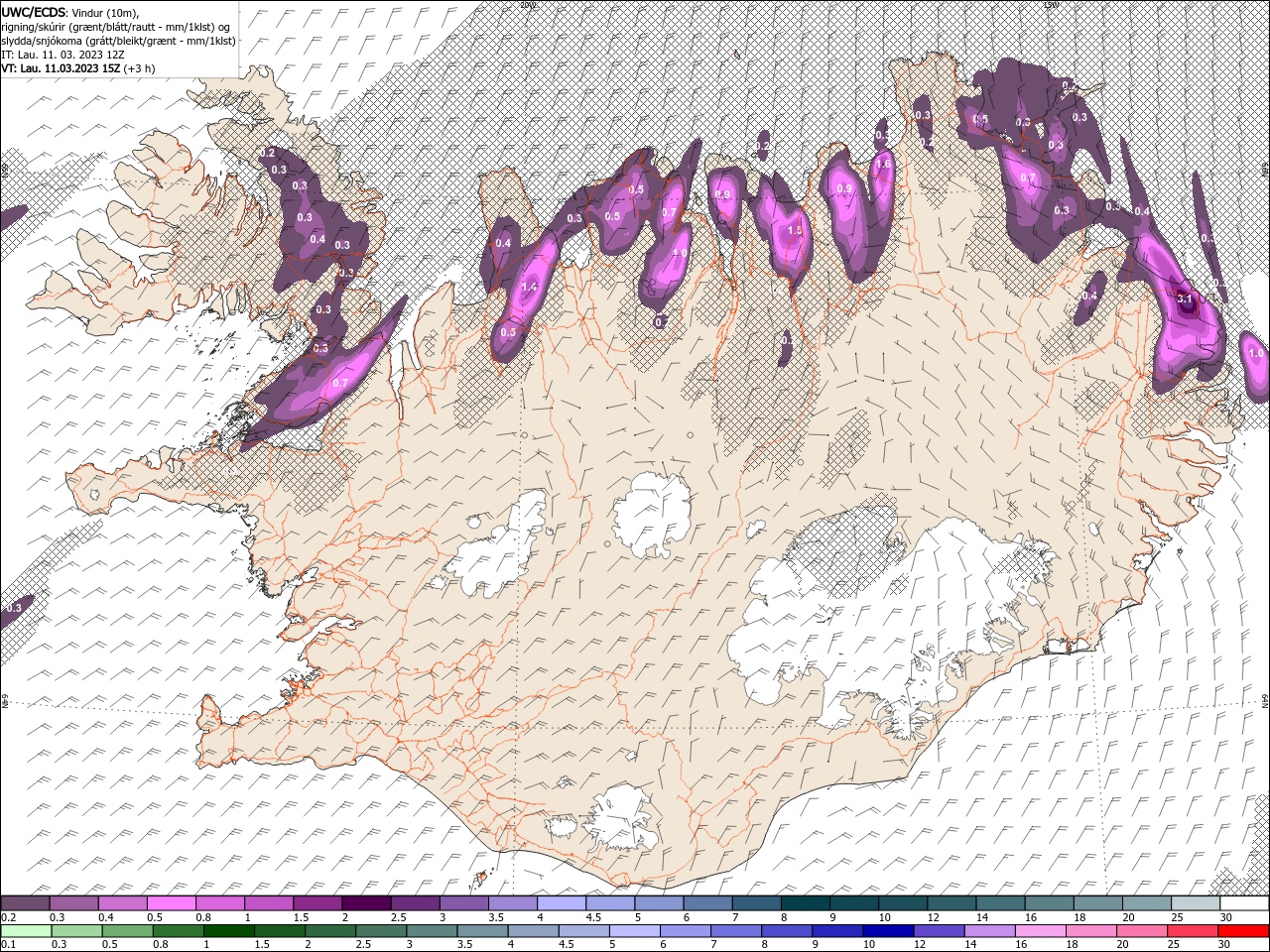Click the 0.8 label in lower legend row
This screenshot has width=1270, height=952.
[161, 944]
